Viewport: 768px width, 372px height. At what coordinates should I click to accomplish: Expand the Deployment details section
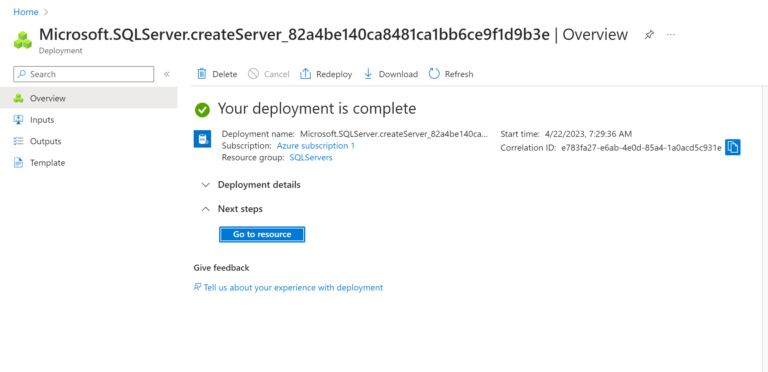click(x=251, y=185)
